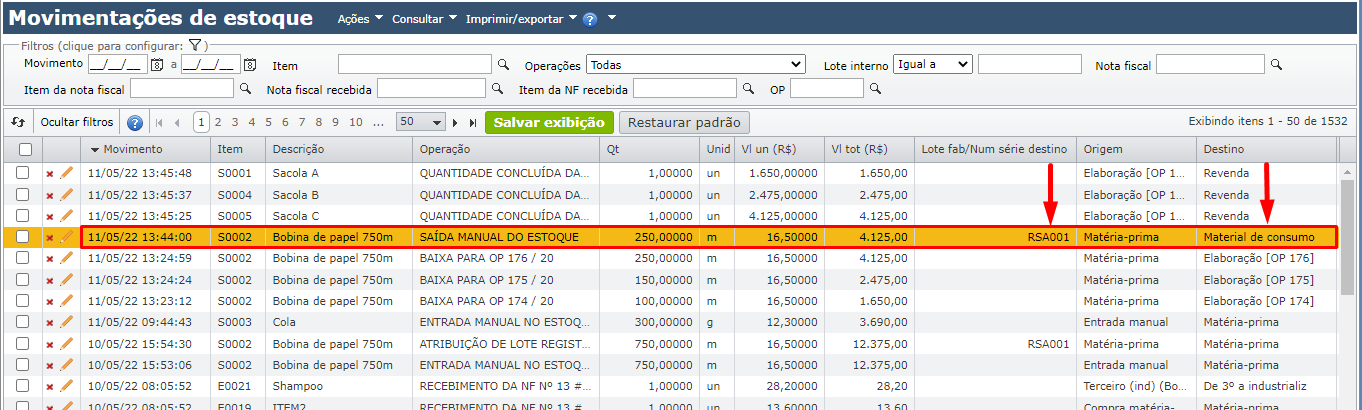Screen dimensions: 1362x410
Task: Click the magnifier next to OP field
Action: [875, 88]
